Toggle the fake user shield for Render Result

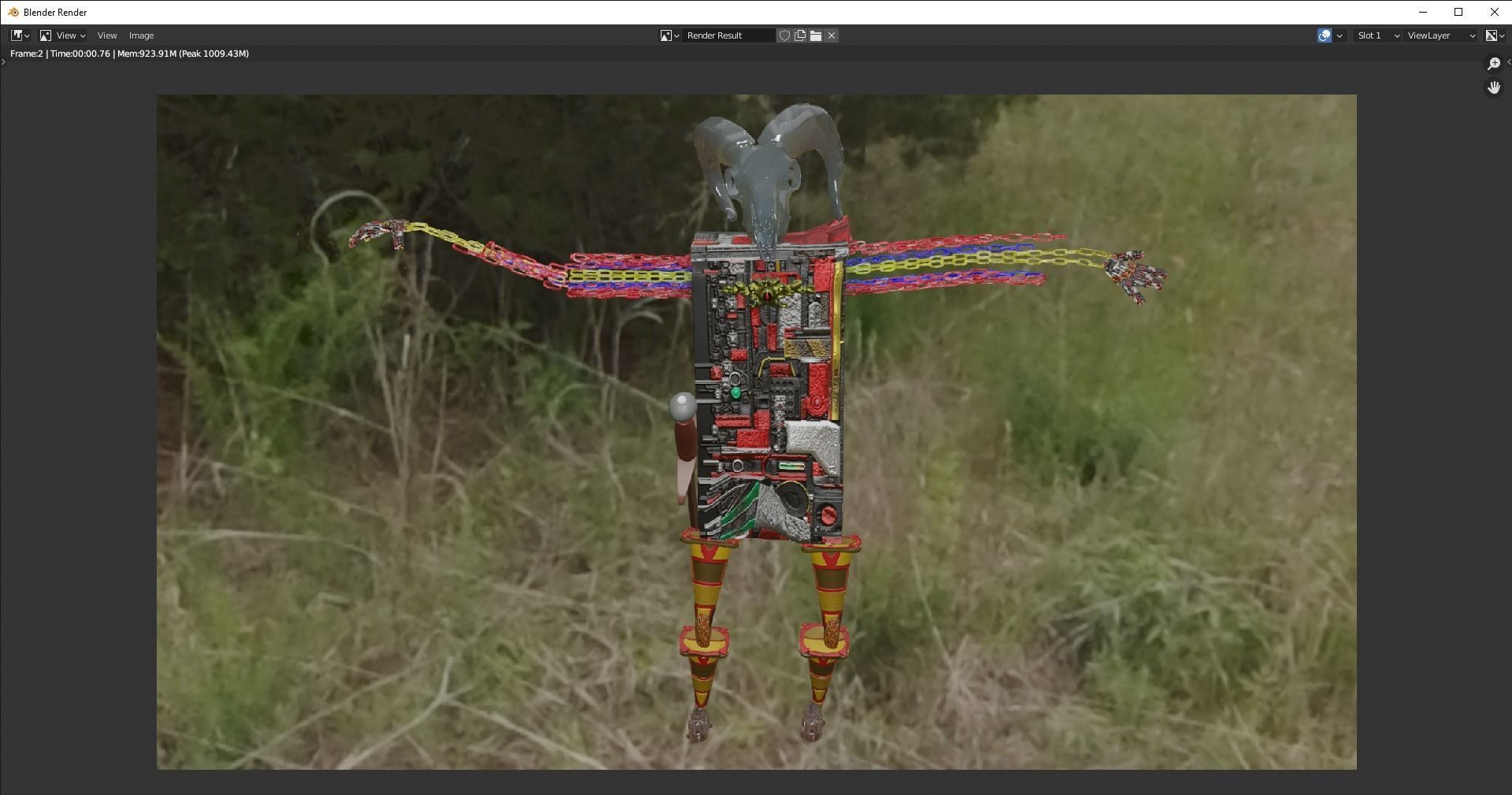pos(785,35)
